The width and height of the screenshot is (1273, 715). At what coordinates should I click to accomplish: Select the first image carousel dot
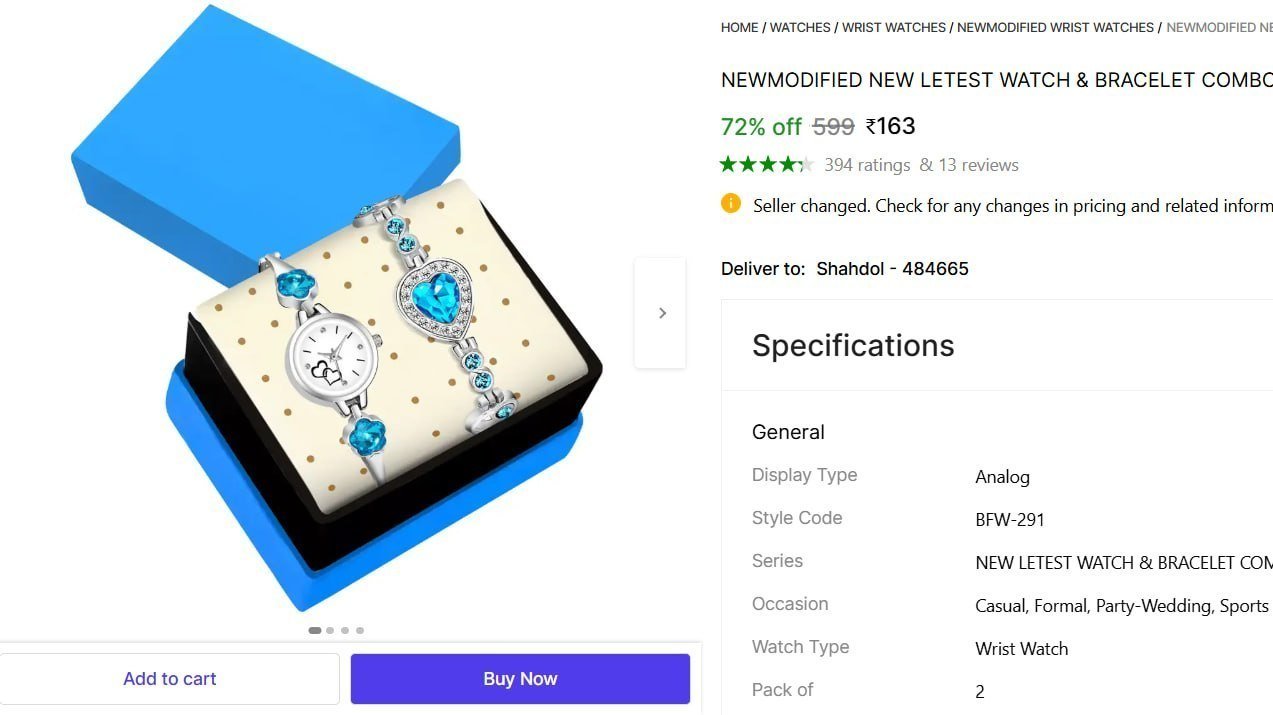tap(315, 630)
